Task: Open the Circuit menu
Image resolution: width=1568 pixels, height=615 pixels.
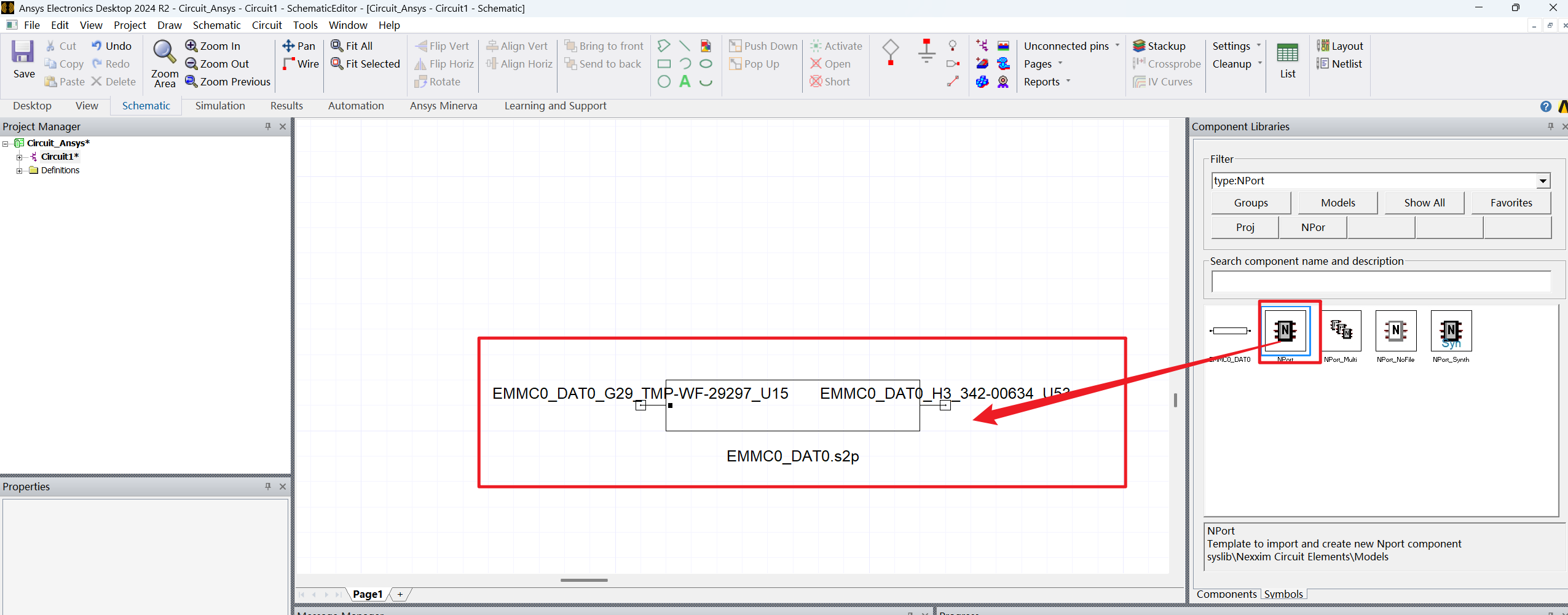Action: (x=267, y=25)
